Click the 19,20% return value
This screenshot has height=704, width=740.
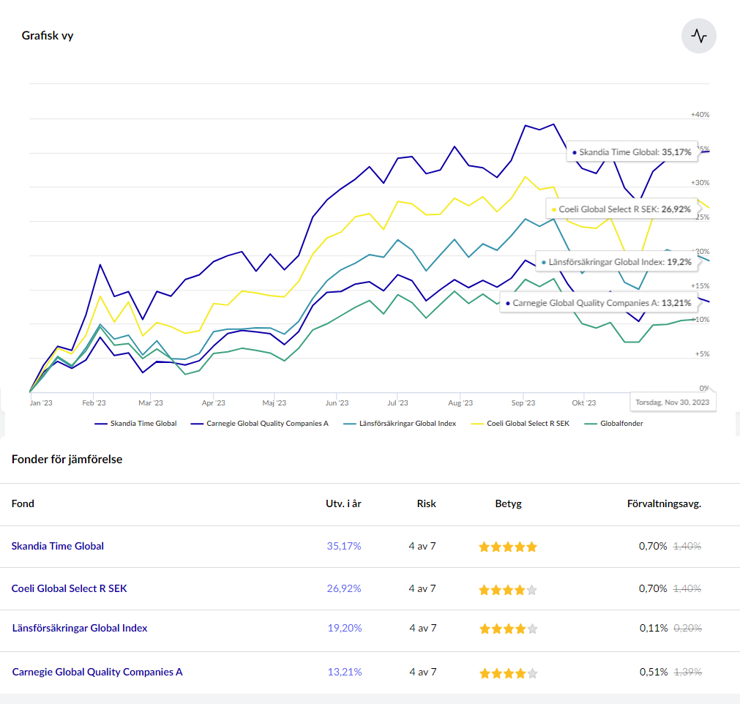pos(345,628)
